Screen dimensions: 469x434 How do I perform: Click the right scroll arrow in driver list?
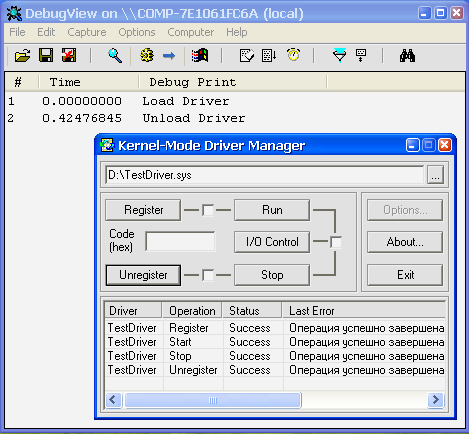tap(435, 400)
